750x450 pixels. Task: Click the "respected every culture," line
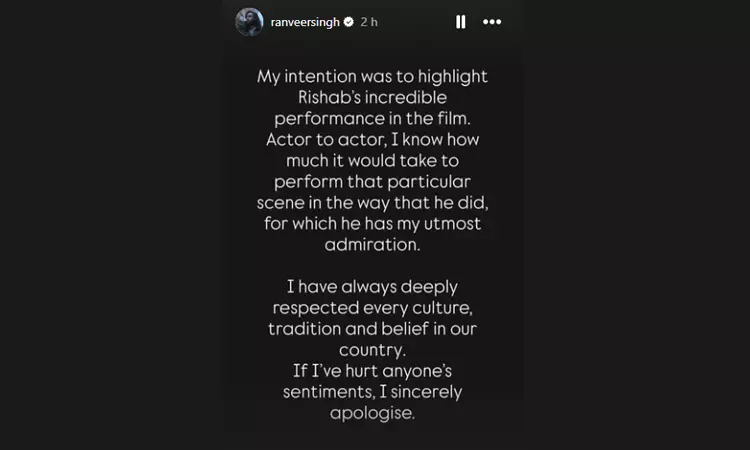pos(372,308)
